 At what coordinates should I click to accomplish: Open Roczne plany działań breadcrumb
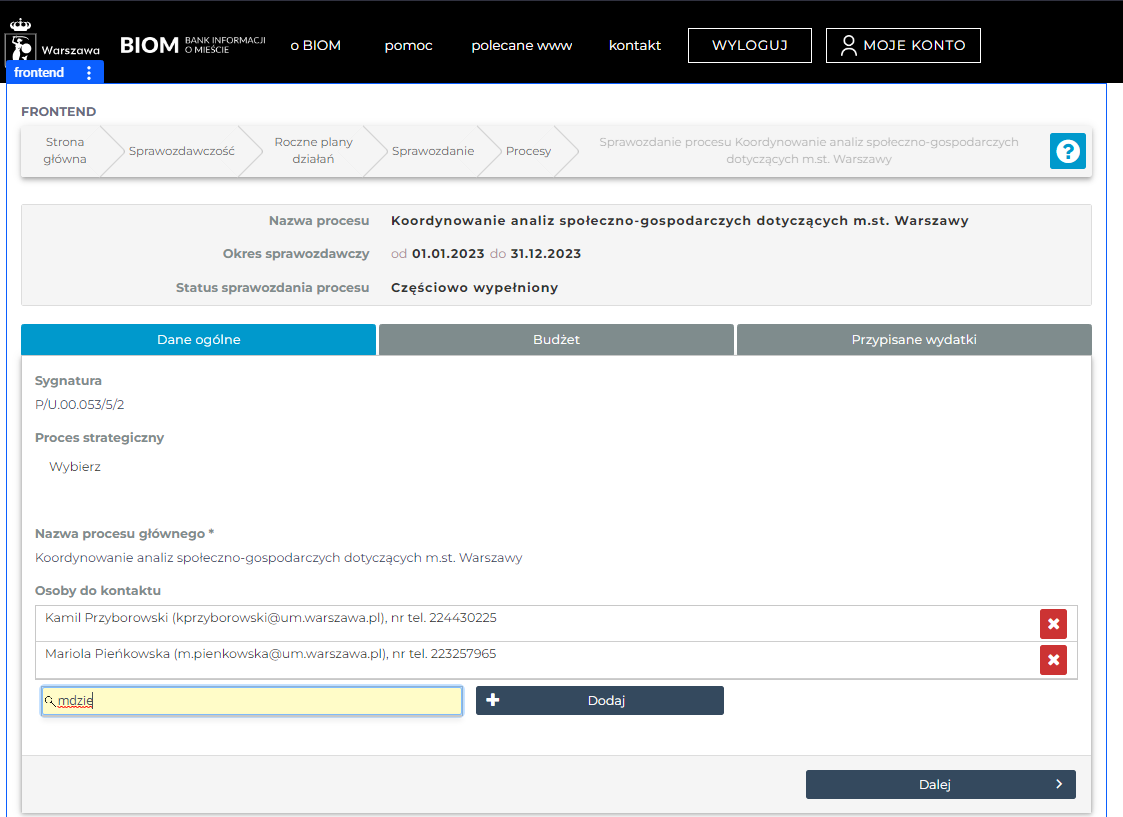(305, 151)
